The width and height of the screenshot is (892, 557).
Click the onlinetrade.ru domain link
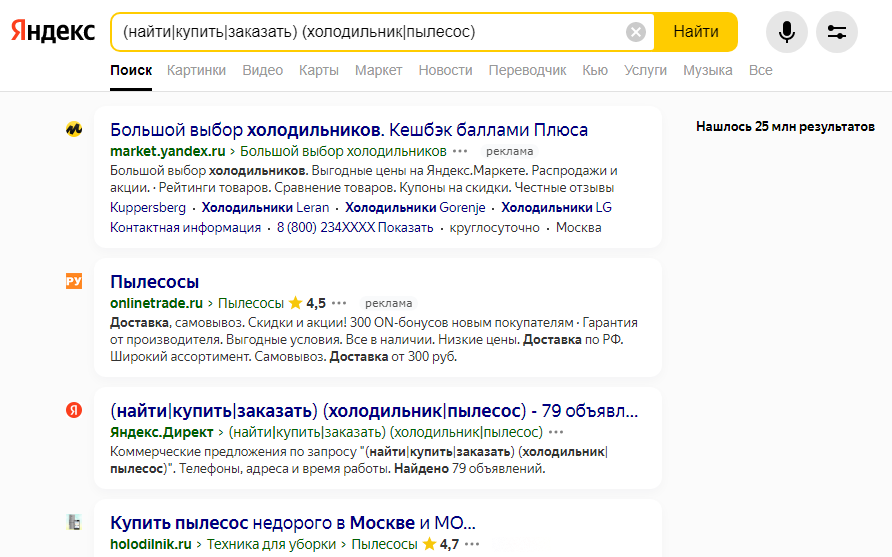156,303
